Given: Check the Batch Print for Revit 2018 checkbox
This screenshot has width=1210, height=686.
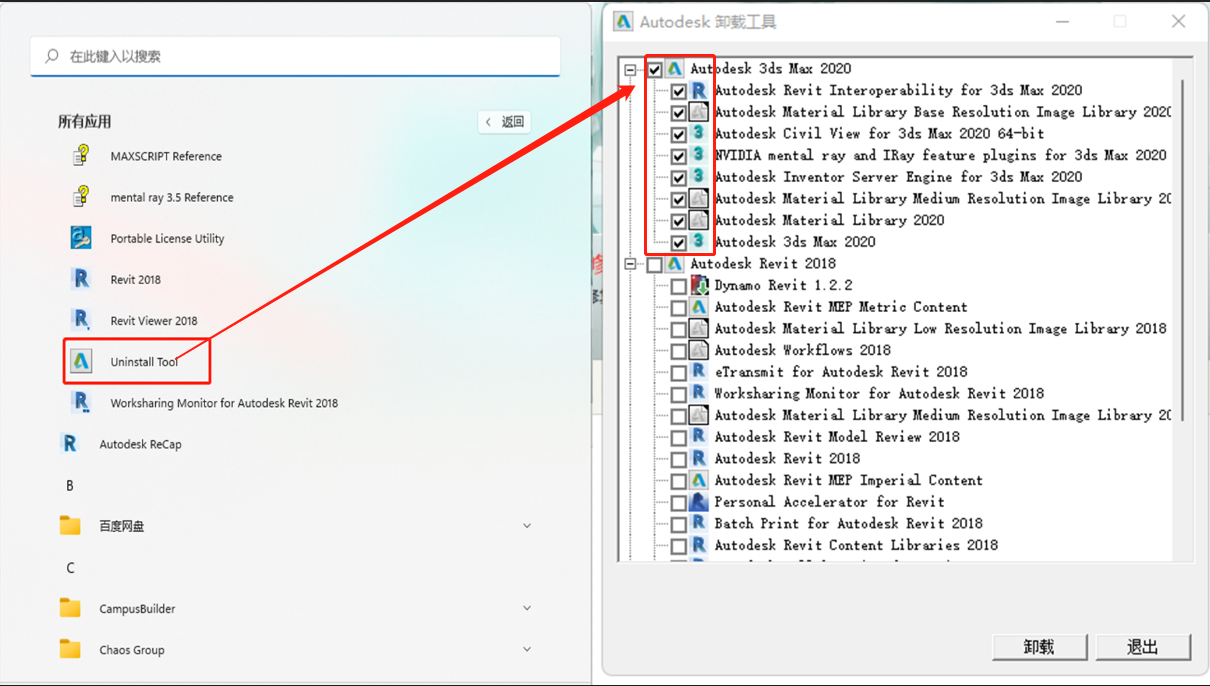Looking at the screenshot, I should pos(679,524).
